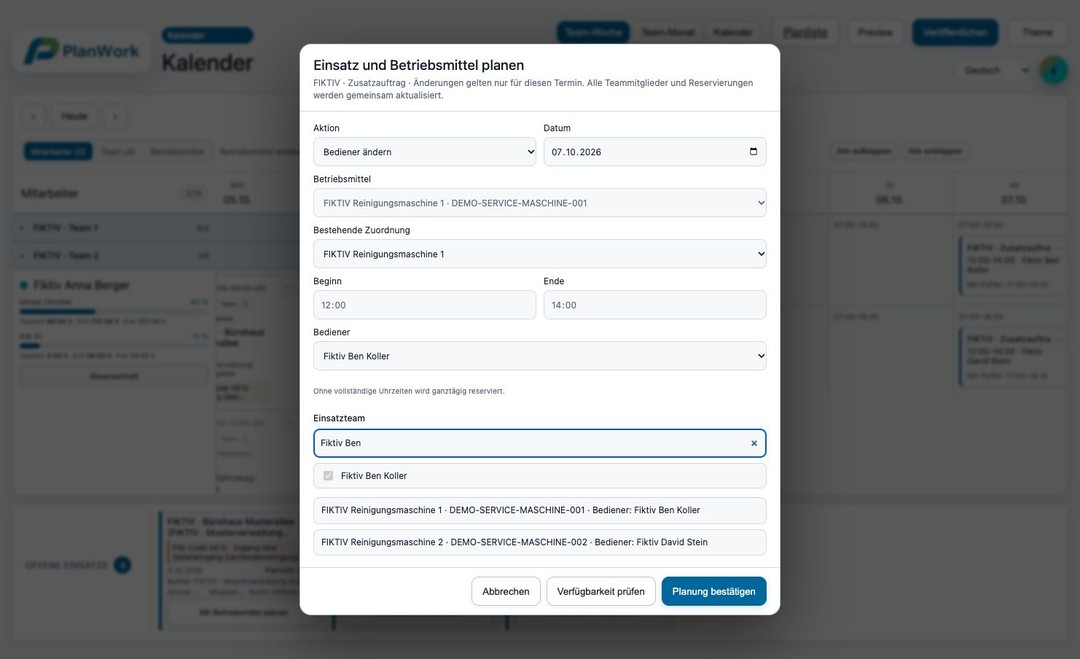Viewport: 1080px width, 659px height.
Task: Click the Beginn time field
Action: click(424, 305)
